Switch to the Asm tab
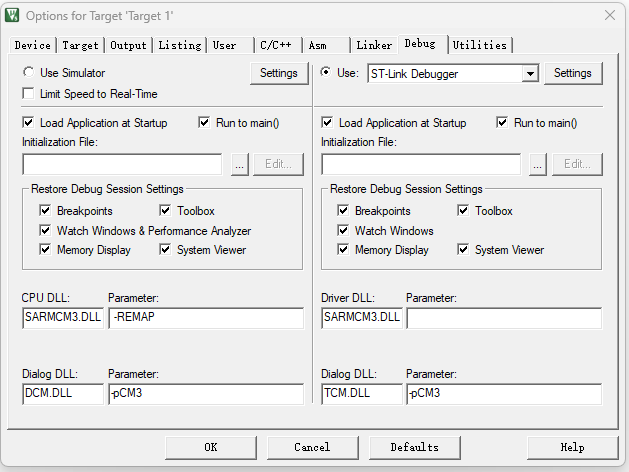Screen dimensions: 629x472 tap(326, 45)
